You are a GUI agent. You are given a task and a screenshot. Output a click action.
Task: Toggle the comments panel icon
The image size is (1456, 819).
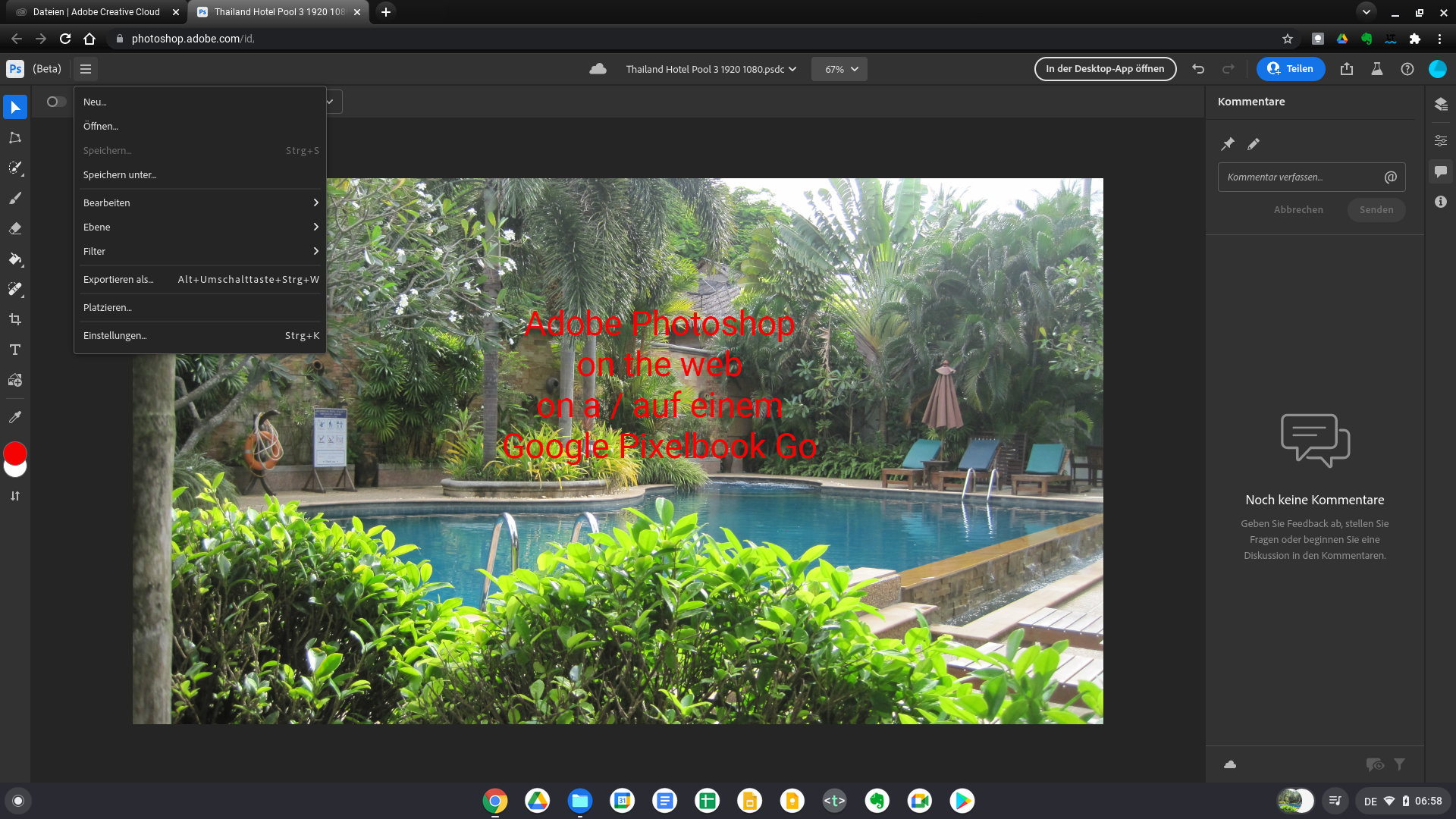(1441, 171)
